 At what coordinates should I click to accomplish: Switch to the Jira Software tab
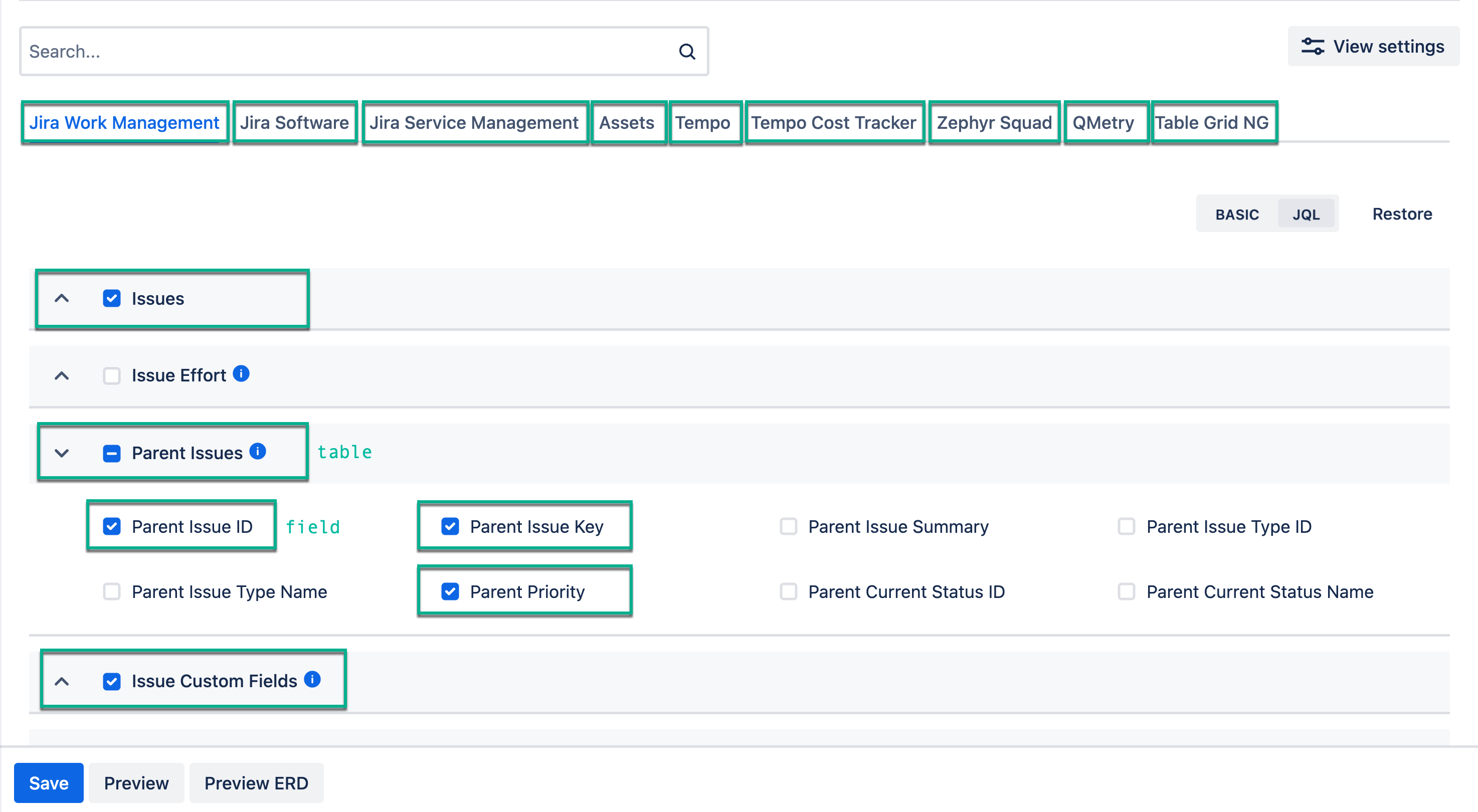click(x=295, y=122)
